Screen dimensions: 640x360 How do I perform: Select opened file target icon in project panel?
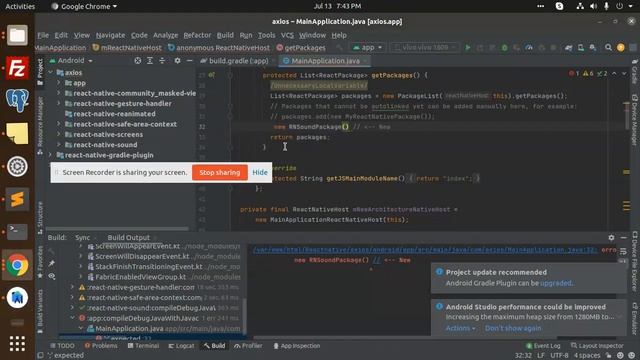[x=138, y=60]
